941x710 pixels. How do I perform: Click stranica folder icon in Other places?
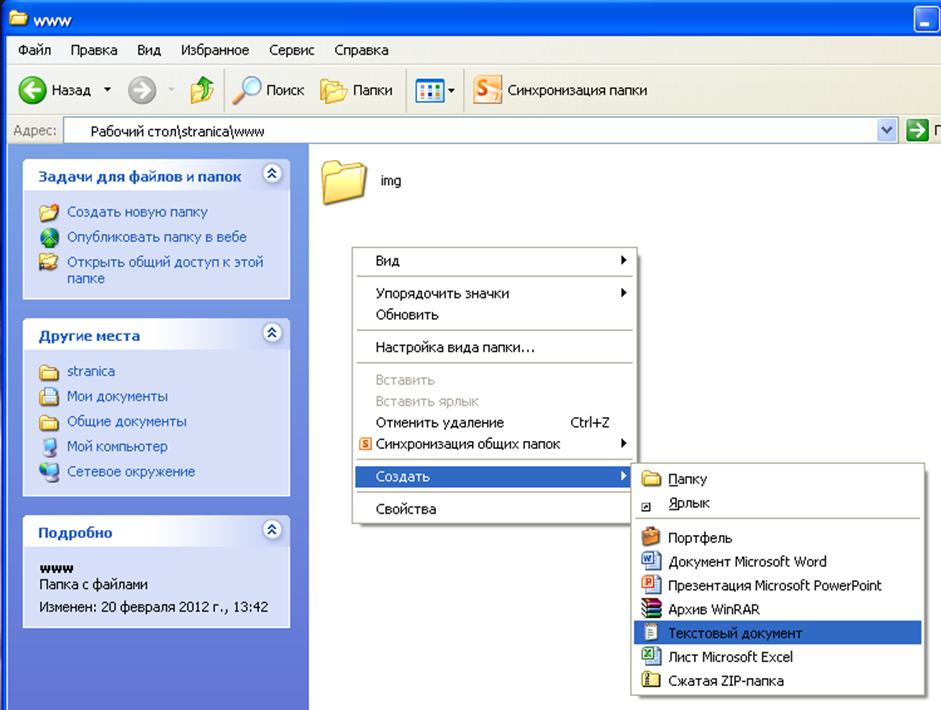49,372
